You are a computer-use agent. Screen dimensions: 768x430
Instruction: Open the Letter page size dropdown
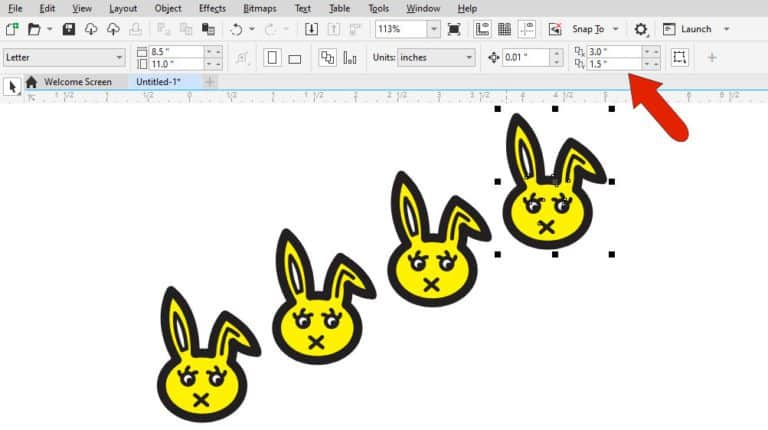pyautogui.click(x=119, y=58)
